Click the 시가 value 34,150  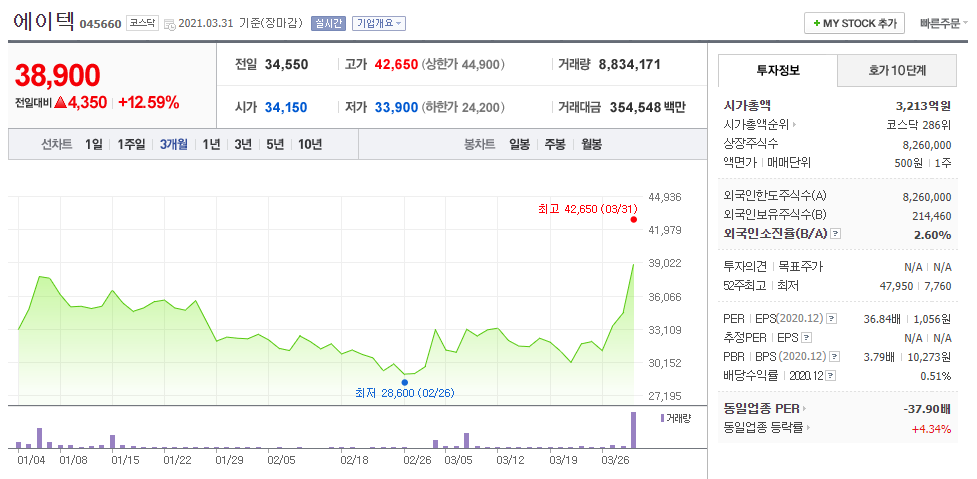pos(286,107)
